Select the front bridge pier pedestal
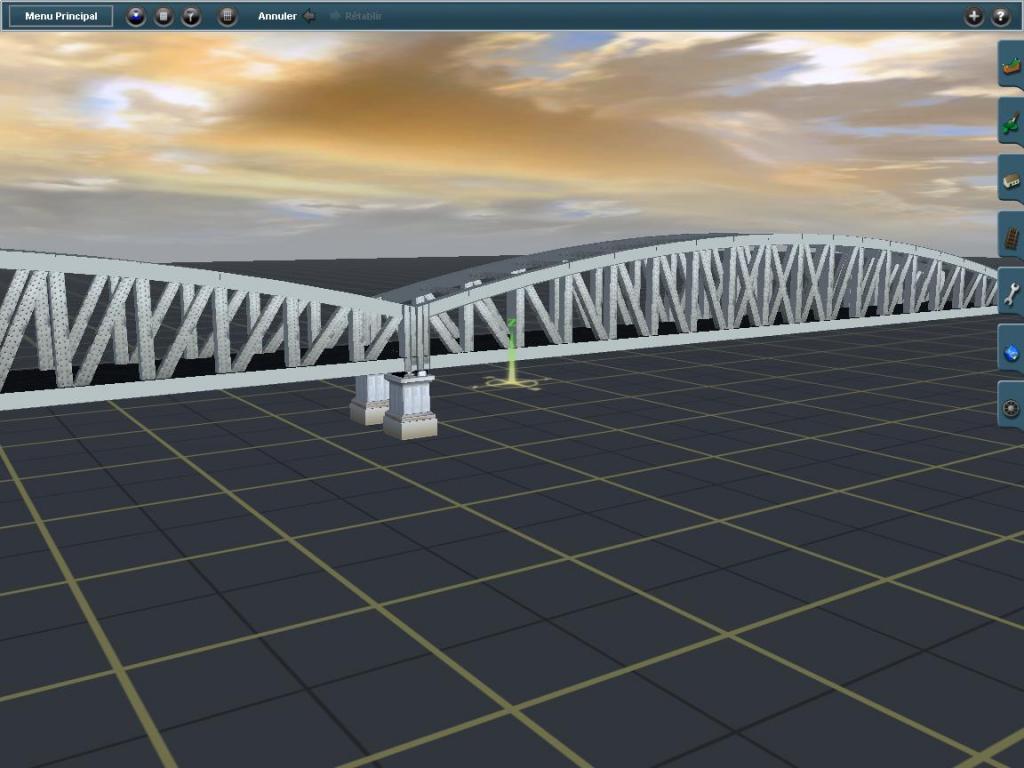 (x=410, y=405)
